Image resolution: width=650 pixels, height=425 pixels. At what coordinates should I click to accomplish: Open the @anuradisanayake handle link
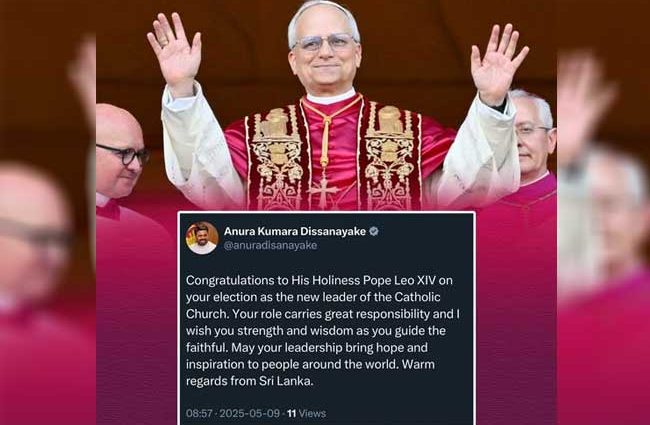(x=270, y=245)
